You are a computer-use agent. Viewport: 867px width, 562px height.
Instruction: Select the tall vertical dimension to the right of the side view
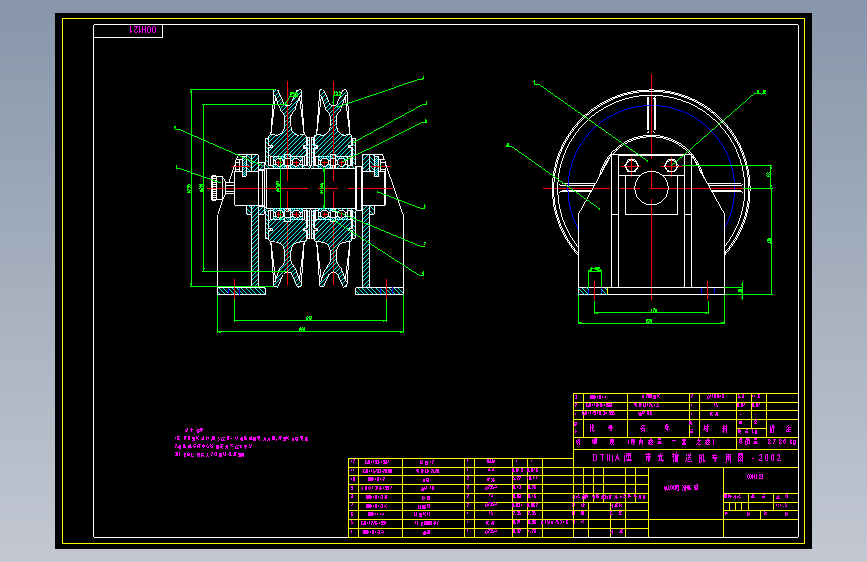771,230
